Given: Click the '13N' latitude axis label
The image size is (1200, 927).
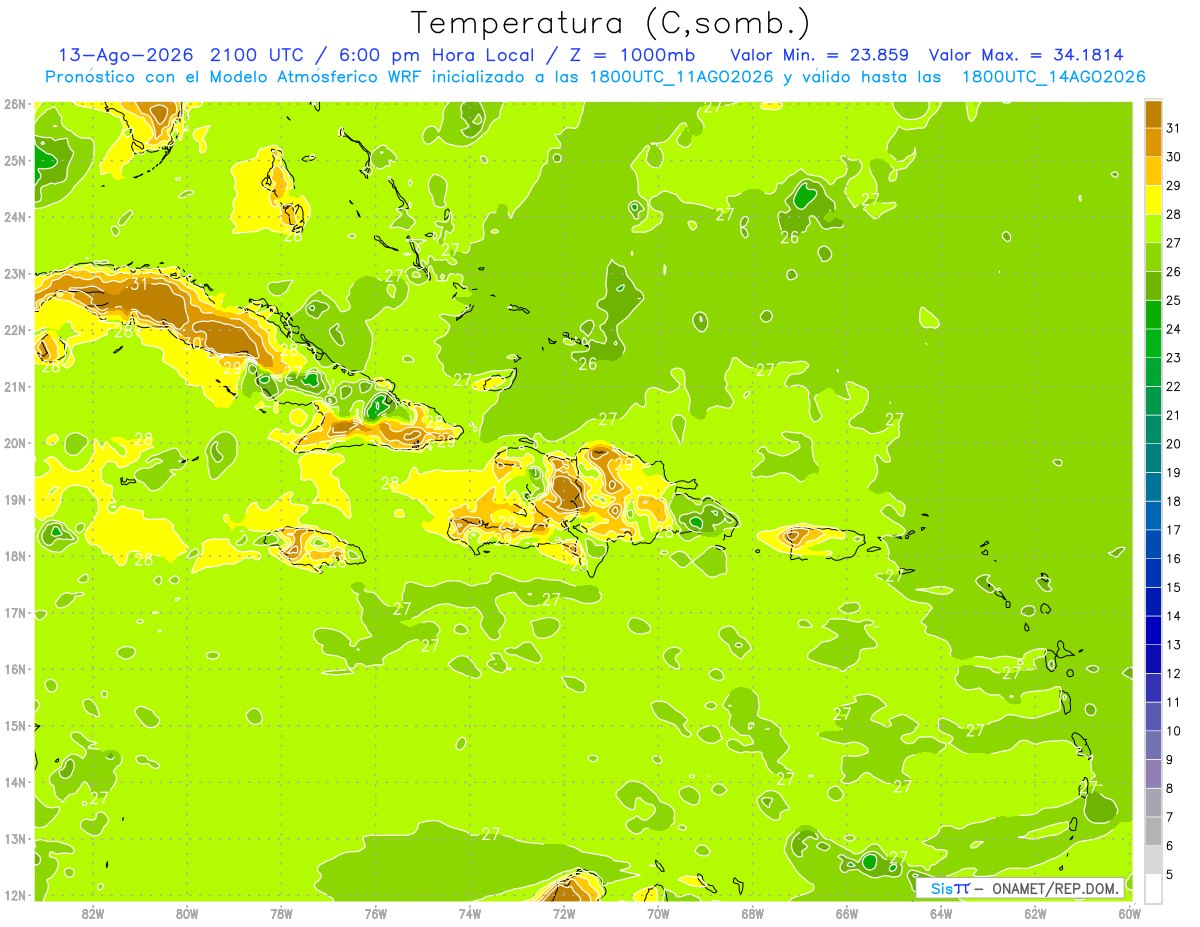Looking at the screenshot, I should tap(15, 838).
